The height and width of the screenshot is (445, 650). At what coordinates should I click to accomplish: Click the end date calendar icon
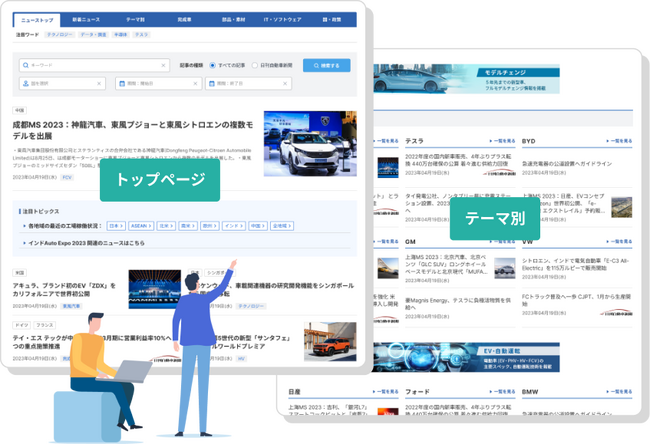[212, 84]
